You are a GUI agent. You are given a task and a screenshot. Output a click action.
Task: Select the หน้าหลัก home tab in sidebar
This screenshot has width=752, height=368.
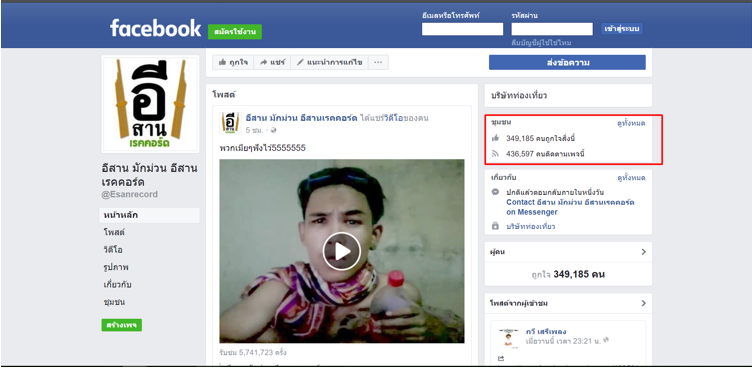(150, 215)
